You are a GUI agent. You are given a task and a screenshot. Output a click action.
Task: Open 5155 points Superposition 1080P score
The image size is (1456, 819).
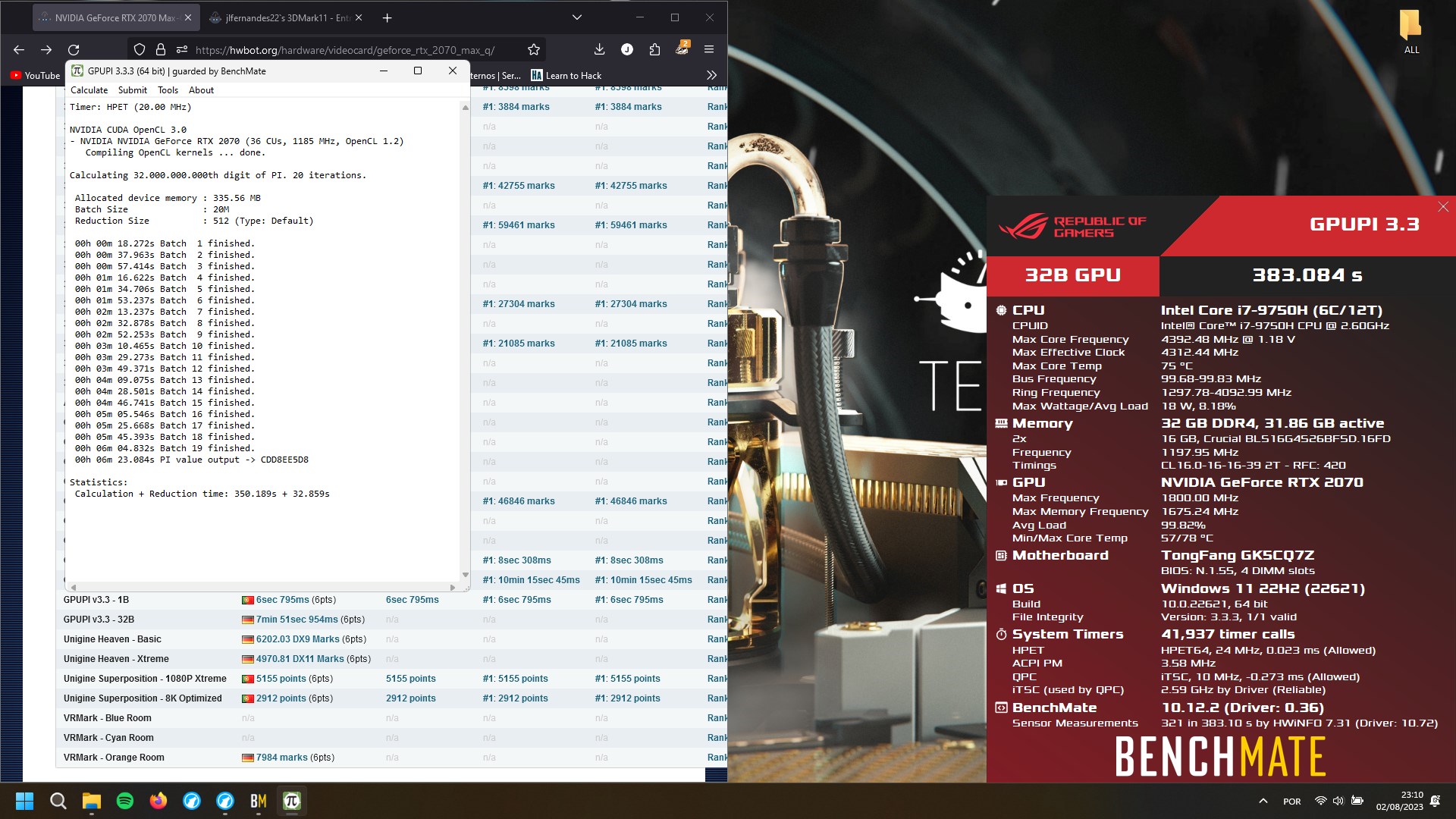281,679
